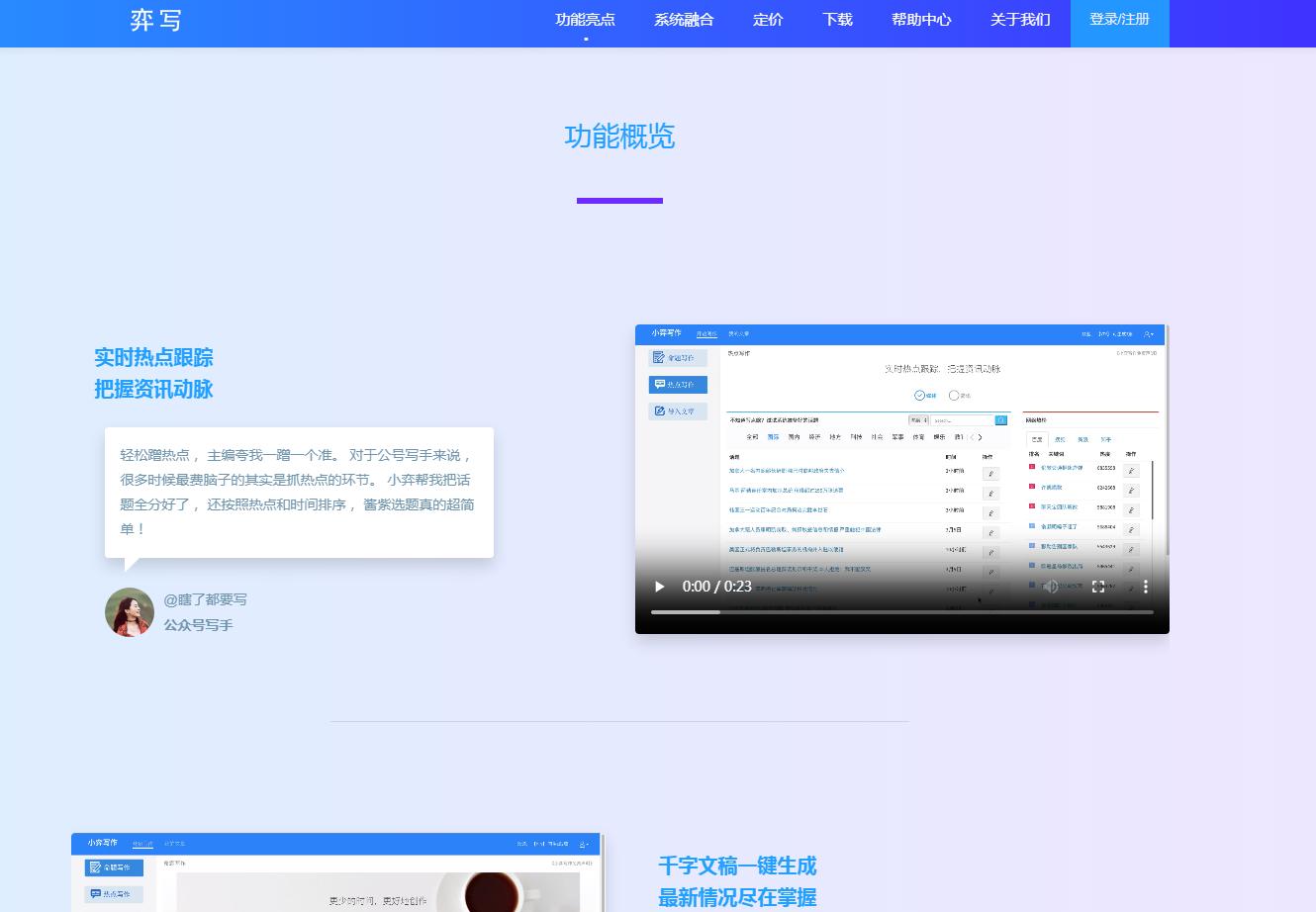The image size is (1316, 912).
Task: Click the reviewer's round avatar photo
Action: point(130,612)
